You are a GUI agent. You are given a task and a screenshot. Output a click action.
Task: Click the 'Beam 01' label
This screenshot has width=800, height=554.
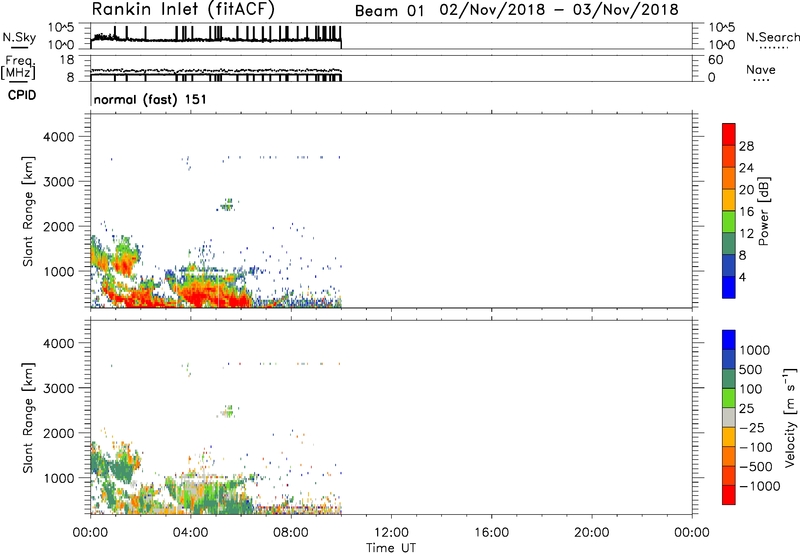(x=389, y=11)
